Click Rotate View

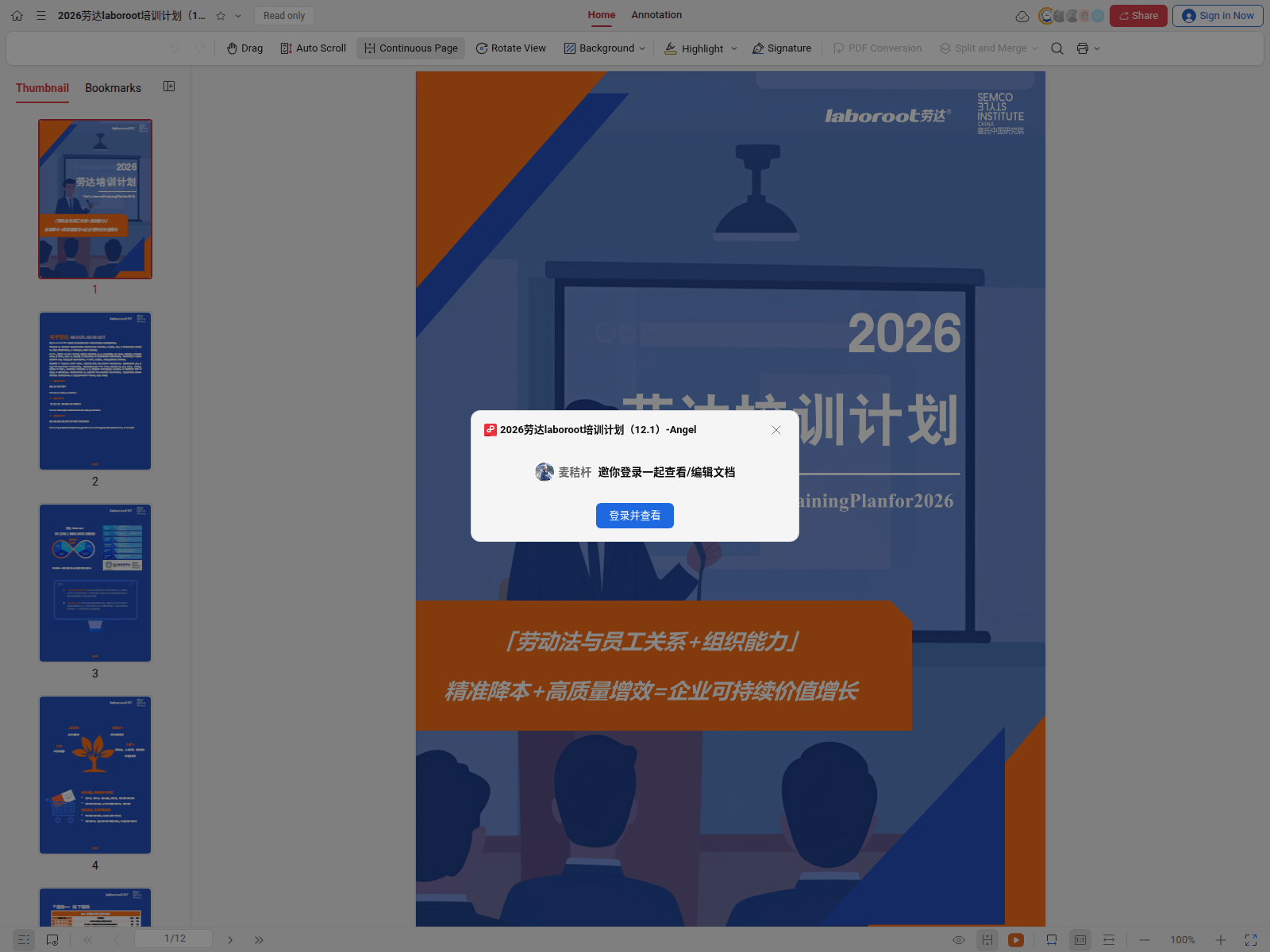[x=511, y=48]
